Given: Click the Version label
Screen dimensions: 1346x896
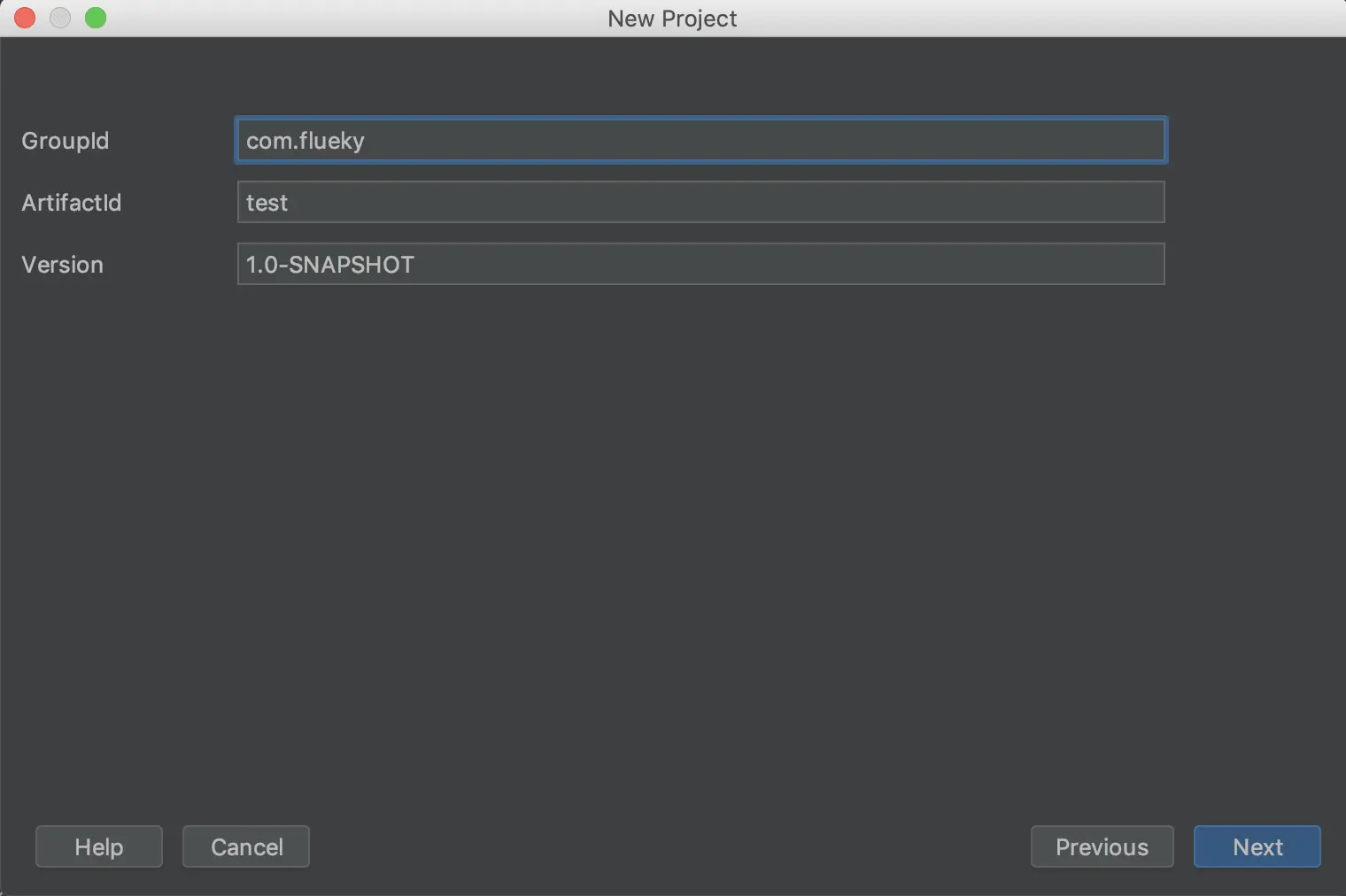Looking at the screenshot, I should [x=63, y=265].
